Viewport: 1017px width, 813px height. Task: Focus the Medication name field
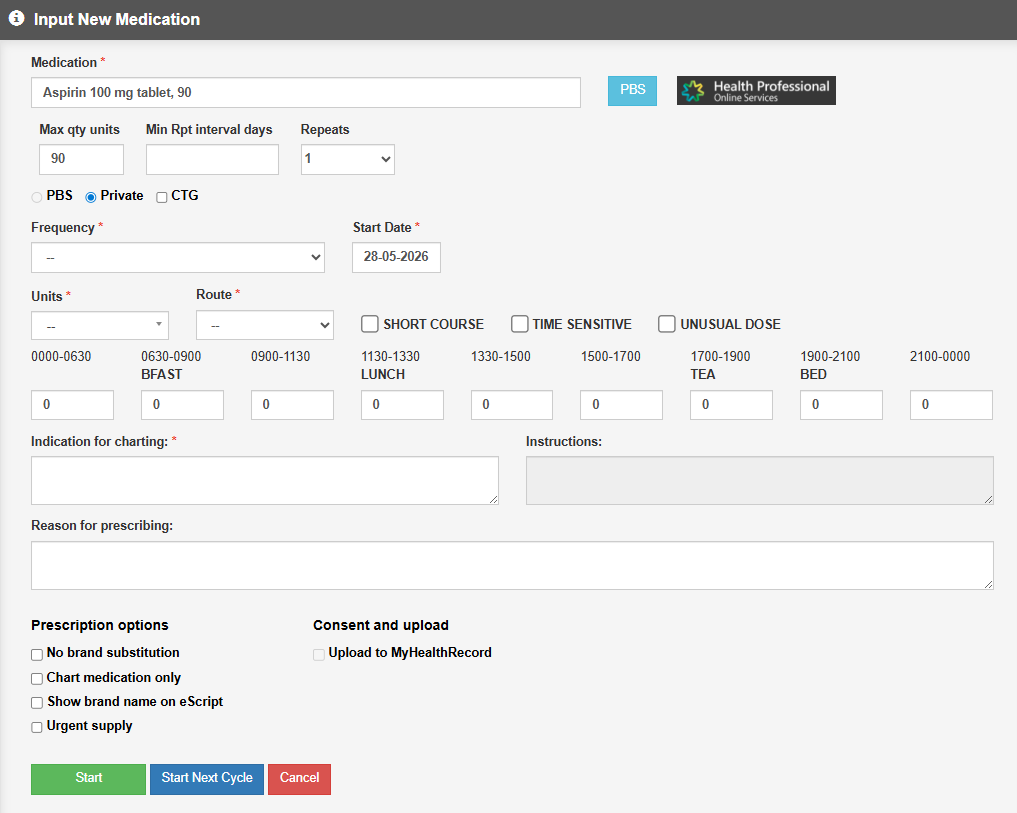point(305,93)
